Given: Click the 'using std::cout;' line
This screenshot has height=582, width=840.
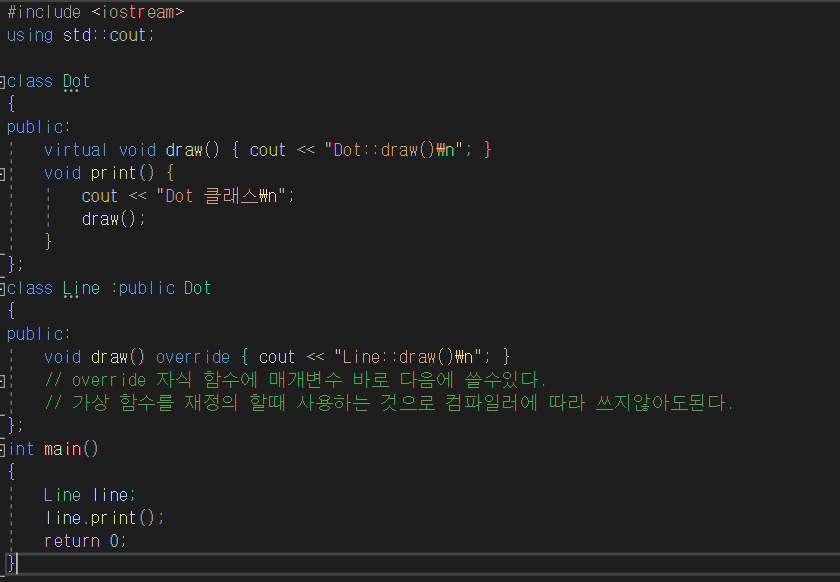Looking at the screenshot, I should [x=81, y=35].
